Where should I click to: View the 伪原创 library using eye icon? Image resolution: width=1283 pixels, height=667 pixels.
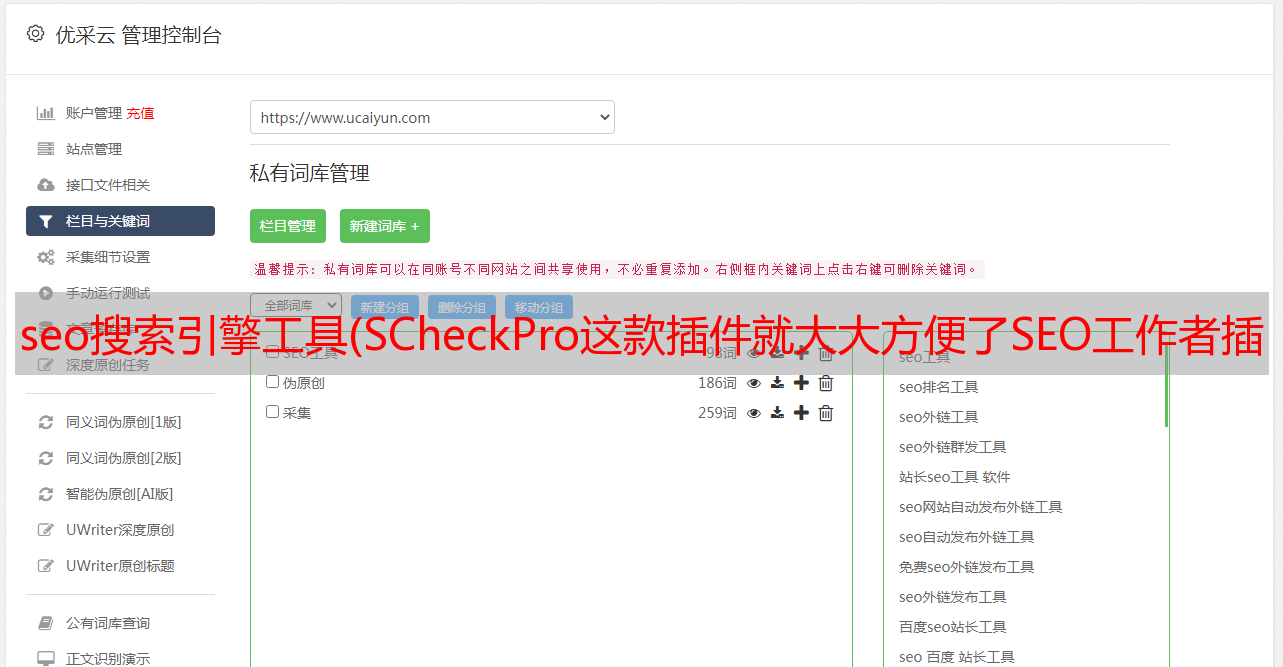coord(754,383)
